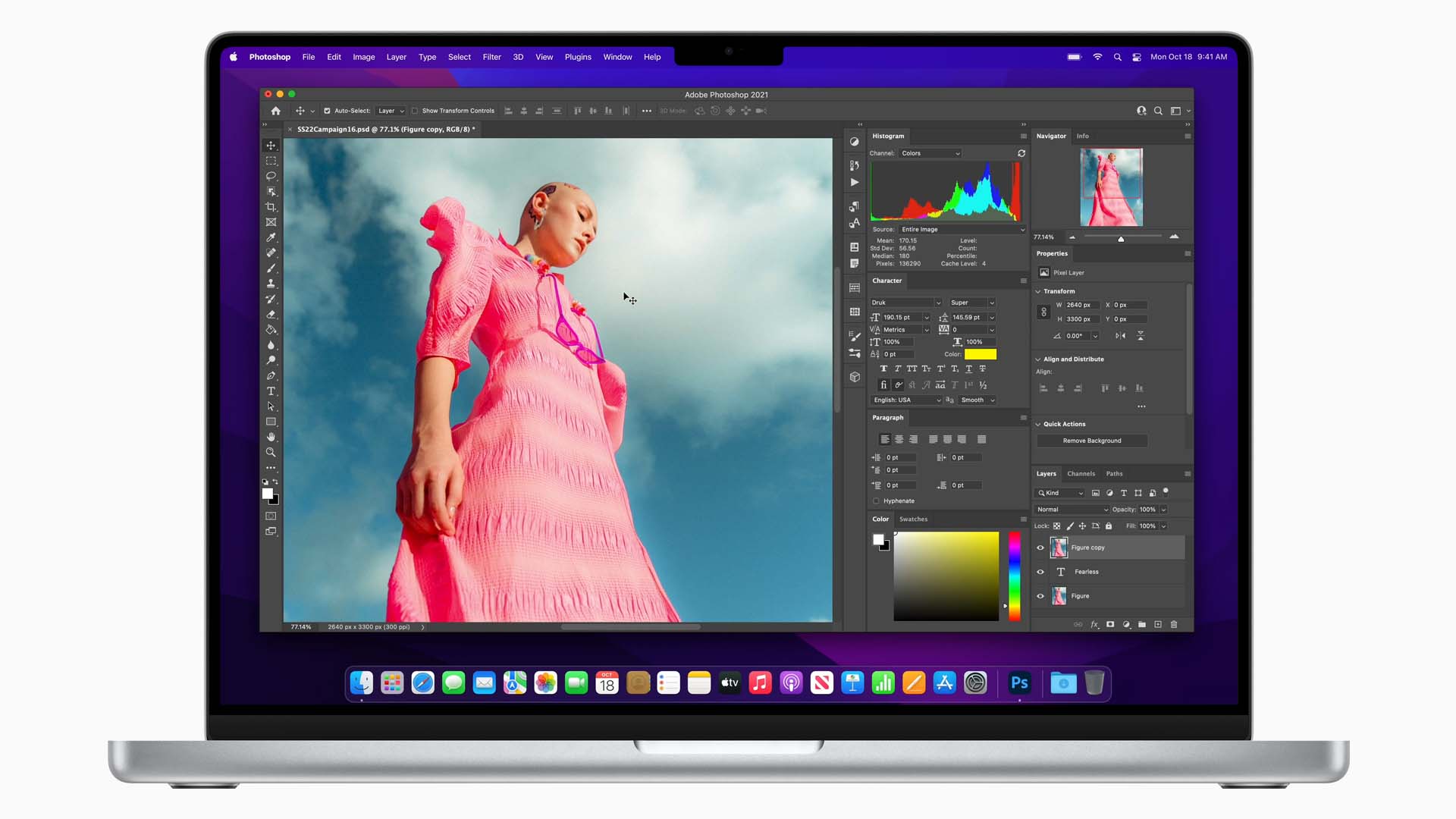Open the Channel dropdown in Histogram
This screenshot has width=1456, height=819.
[929, 153]
